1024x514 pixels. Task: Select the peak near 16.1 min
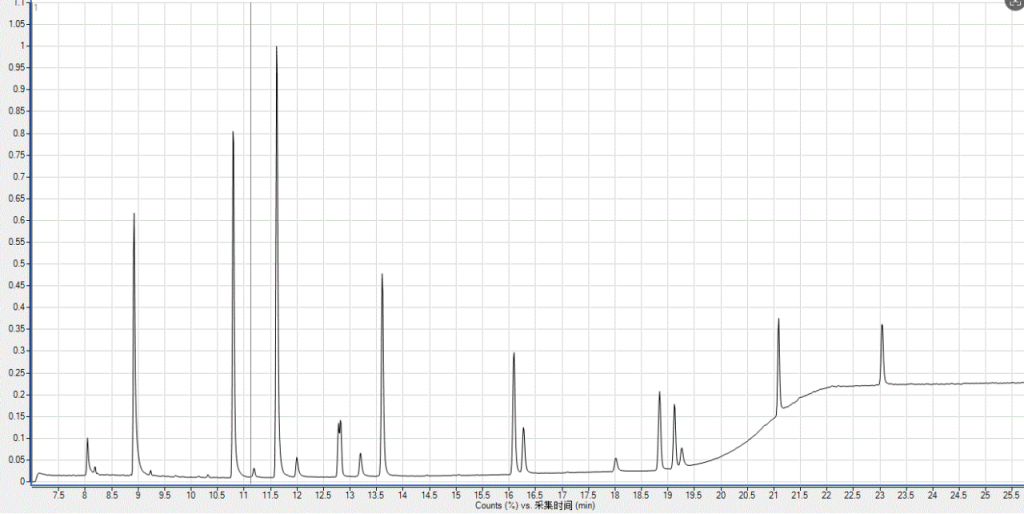(514, 355)
